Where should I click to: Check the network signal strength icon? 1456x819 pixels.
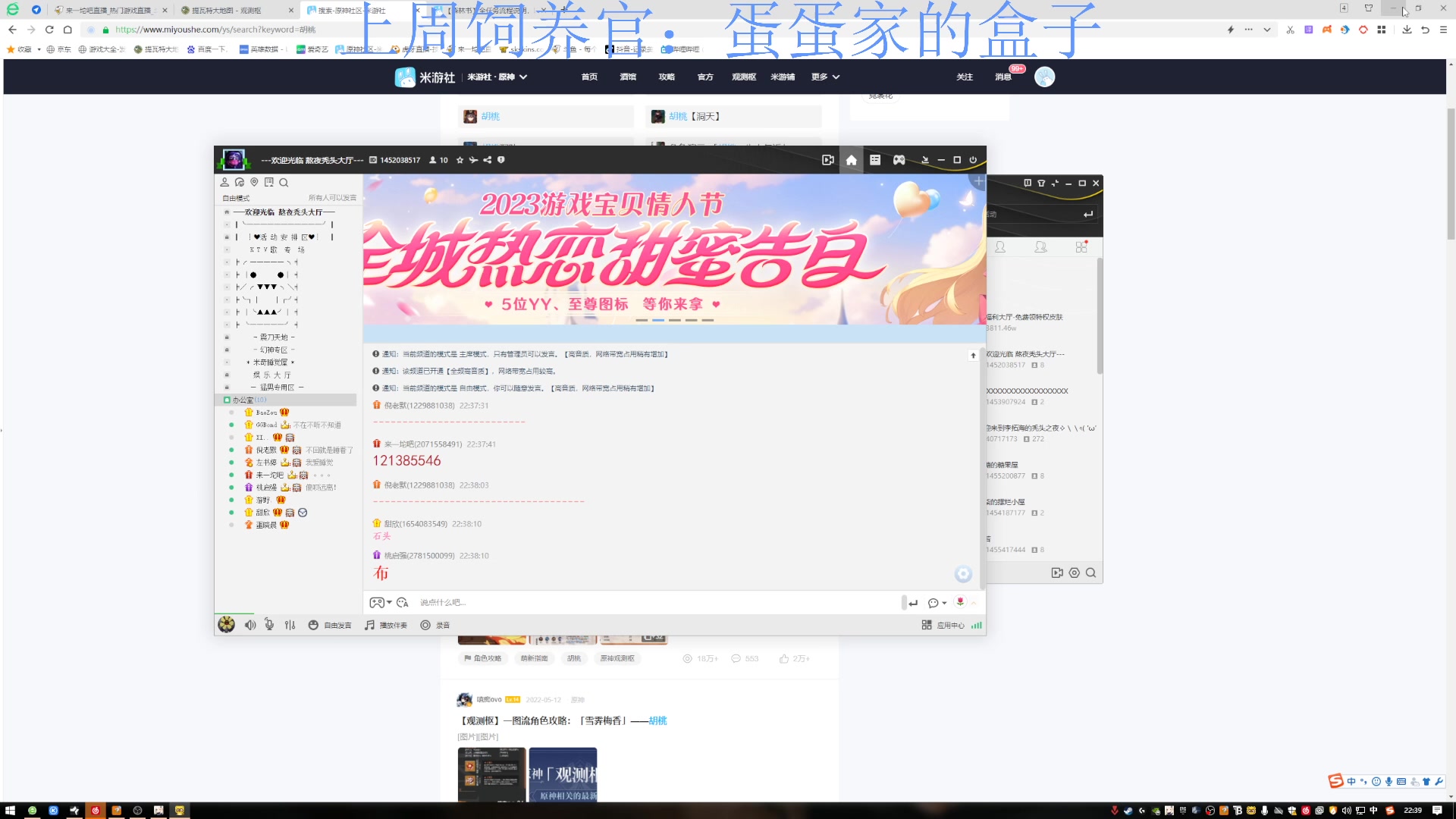point(977,625)
